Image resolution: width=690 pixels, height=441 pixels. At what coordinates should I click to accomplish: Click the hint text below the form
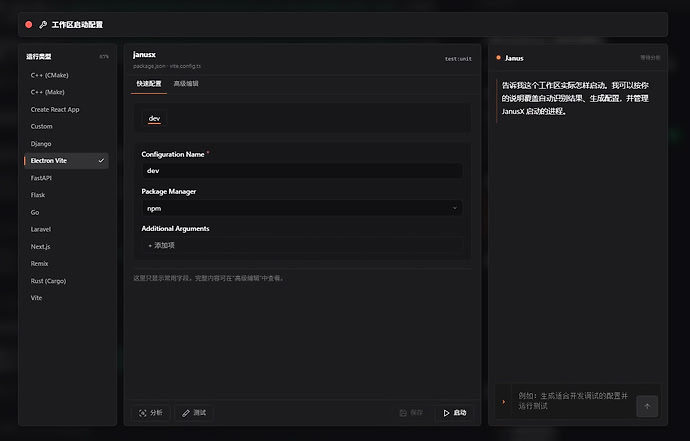pos(209,278)
